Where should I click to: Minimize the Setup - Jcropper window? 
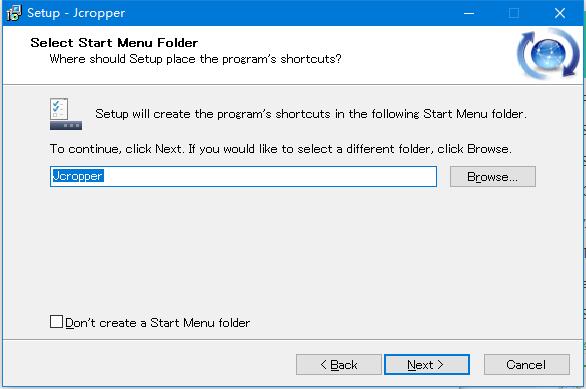point(469,13)
